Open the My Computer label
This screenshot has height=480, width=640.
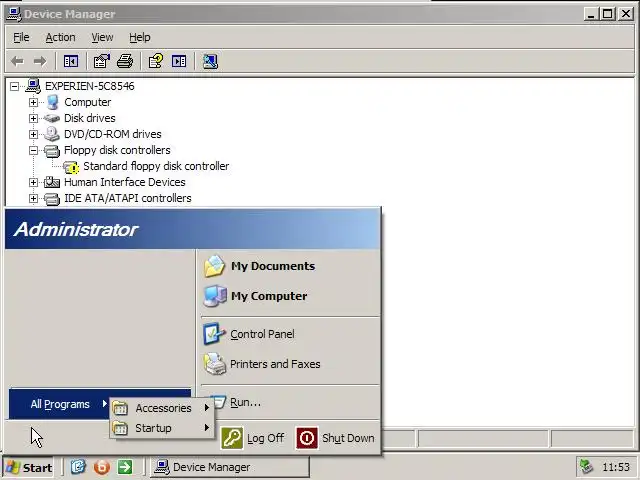click(269, 296)
